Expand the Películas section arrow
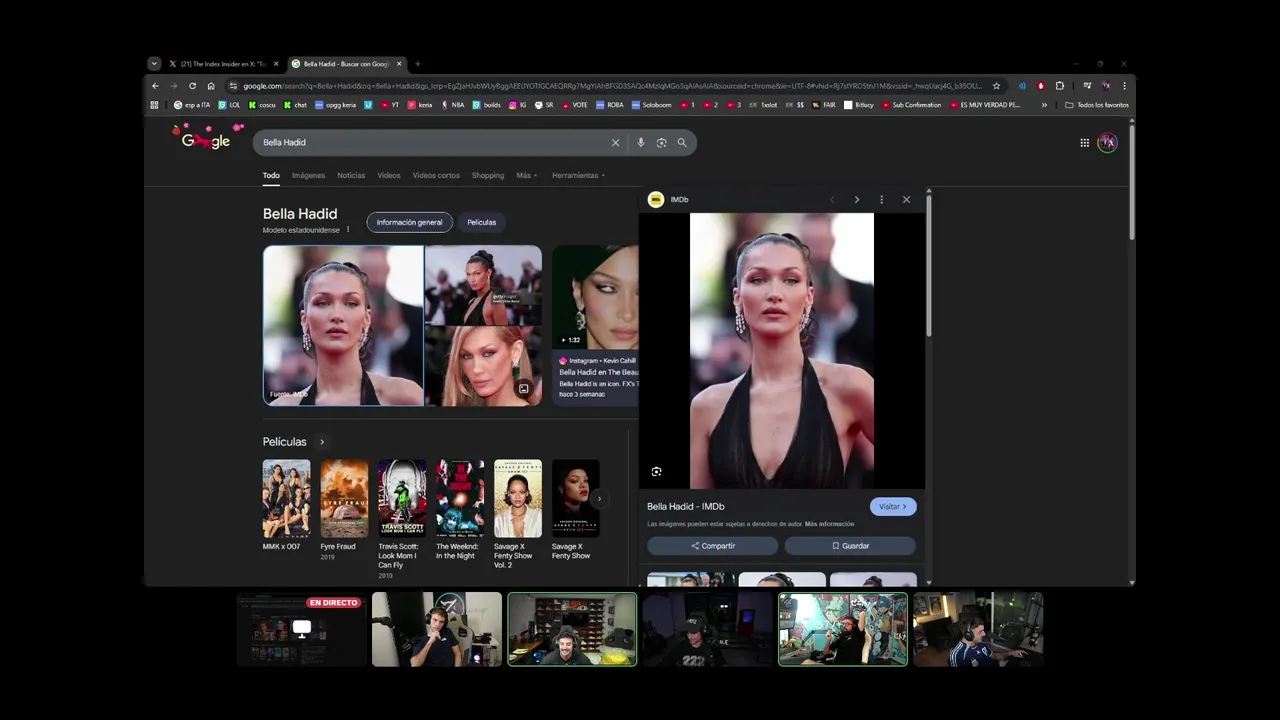The height and width of the screenshot is (720, 1280). (322, 442)
